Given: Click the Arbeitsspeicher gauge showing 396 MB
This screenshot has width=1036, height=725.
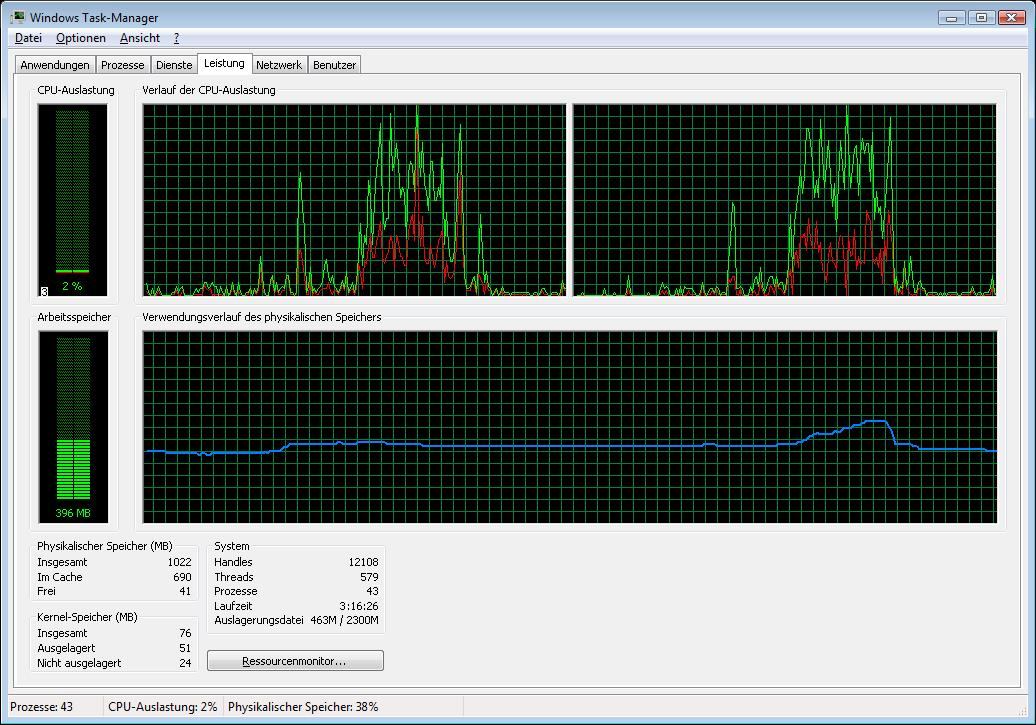Looking at the screenshot, I should 73,427.
